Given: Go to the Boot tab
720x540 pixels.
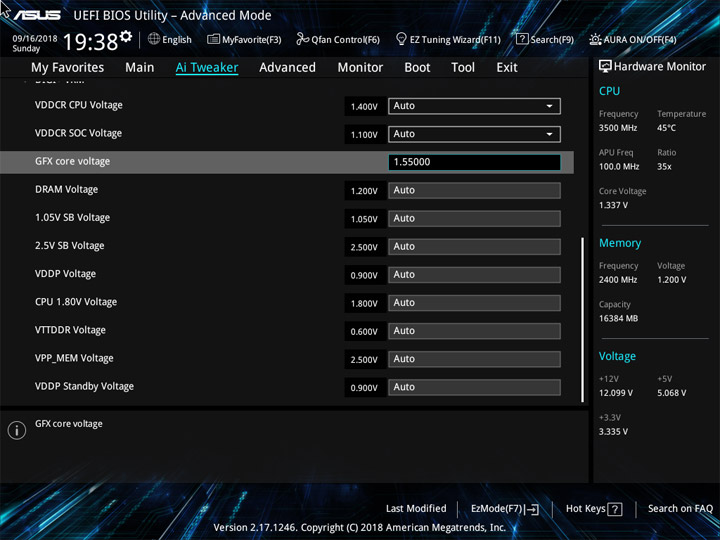Looking at the screenshot, I should pos(417,68).
